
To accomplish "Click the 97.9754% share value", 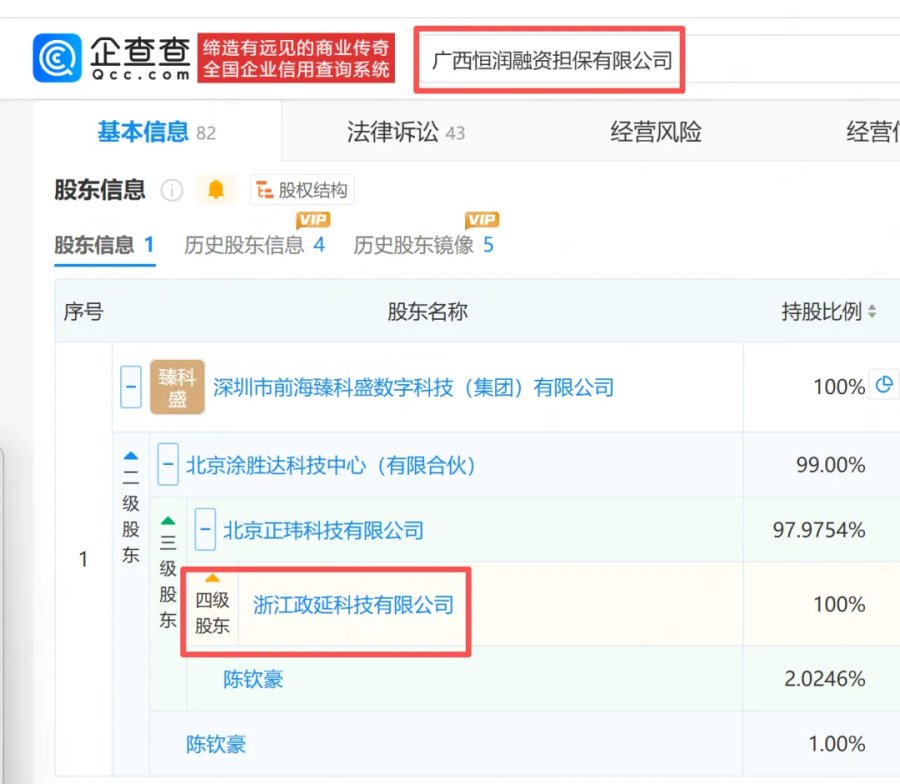I will pyautogui.click(x=819, y=530).
